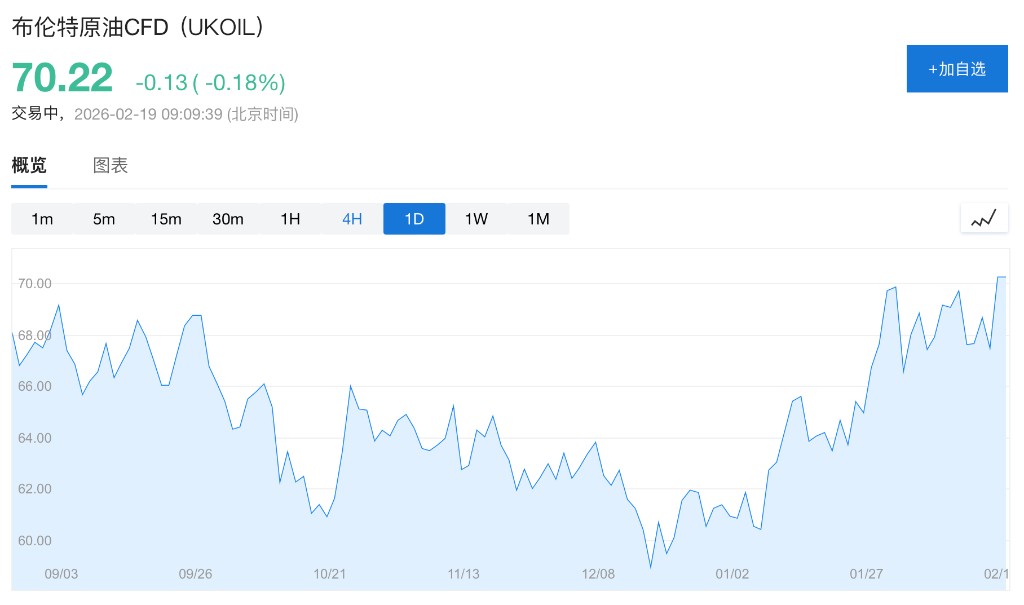Screen dimensions: 1024x605
Task: Switch to the 图表 tab
Action: pyautogui.click(x=110, y=166)
